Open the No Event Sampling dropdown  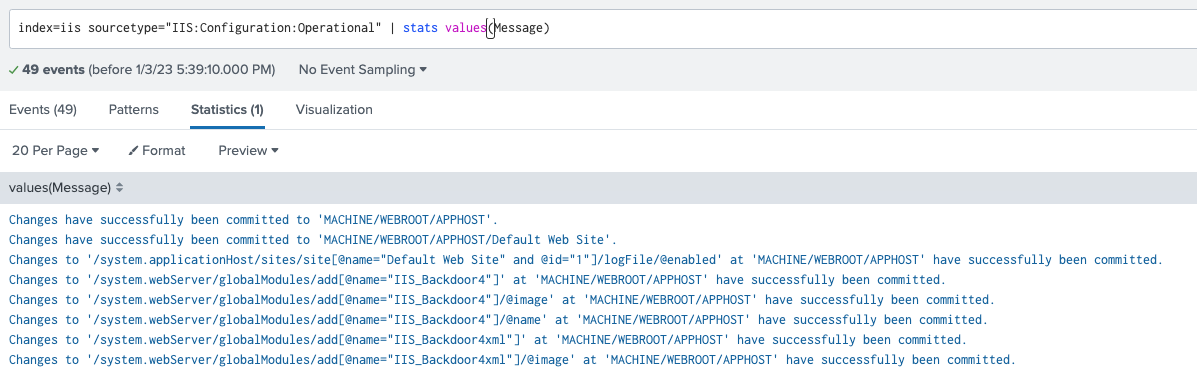[x=363, y=69]
